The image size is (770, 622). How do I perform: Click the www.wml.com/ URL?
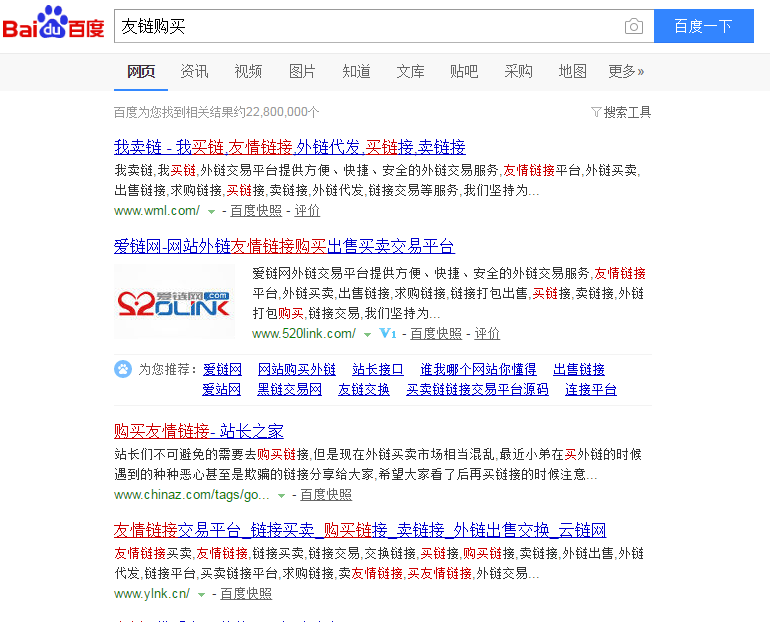point(157,211)
